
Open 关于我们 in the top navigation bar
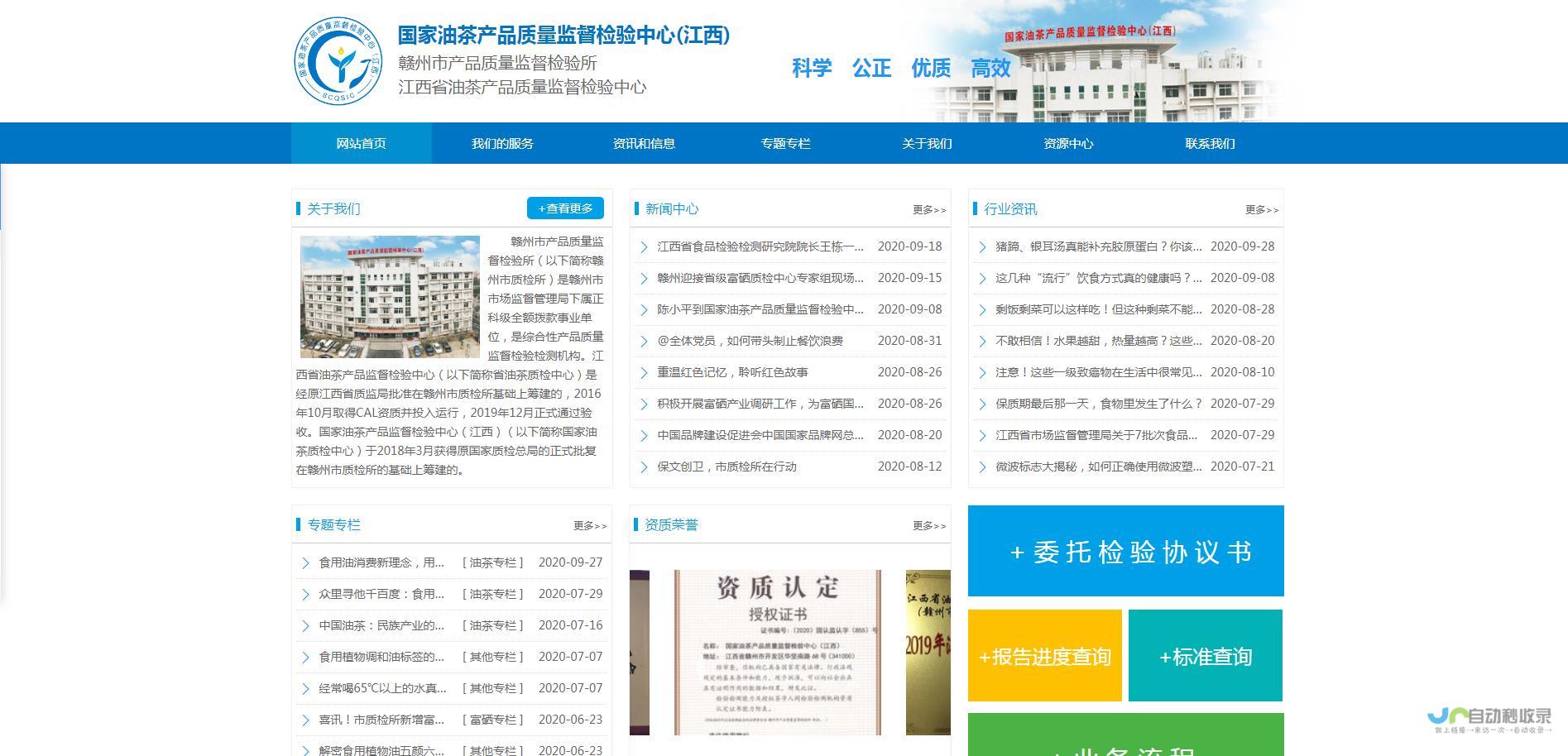click(927, 143)
